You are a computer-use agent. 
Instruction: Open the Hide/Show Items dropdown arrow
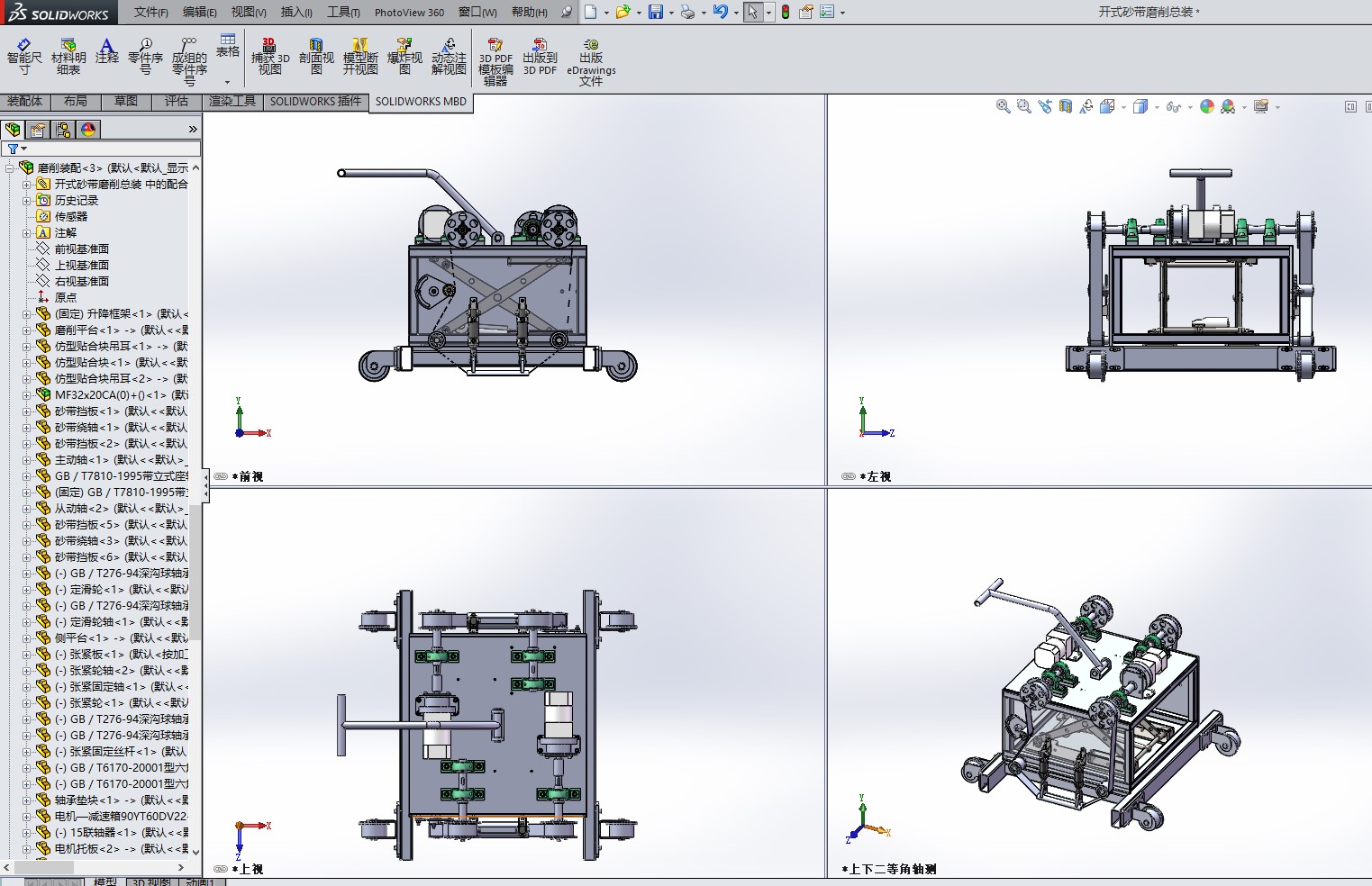click(1190, 107)
